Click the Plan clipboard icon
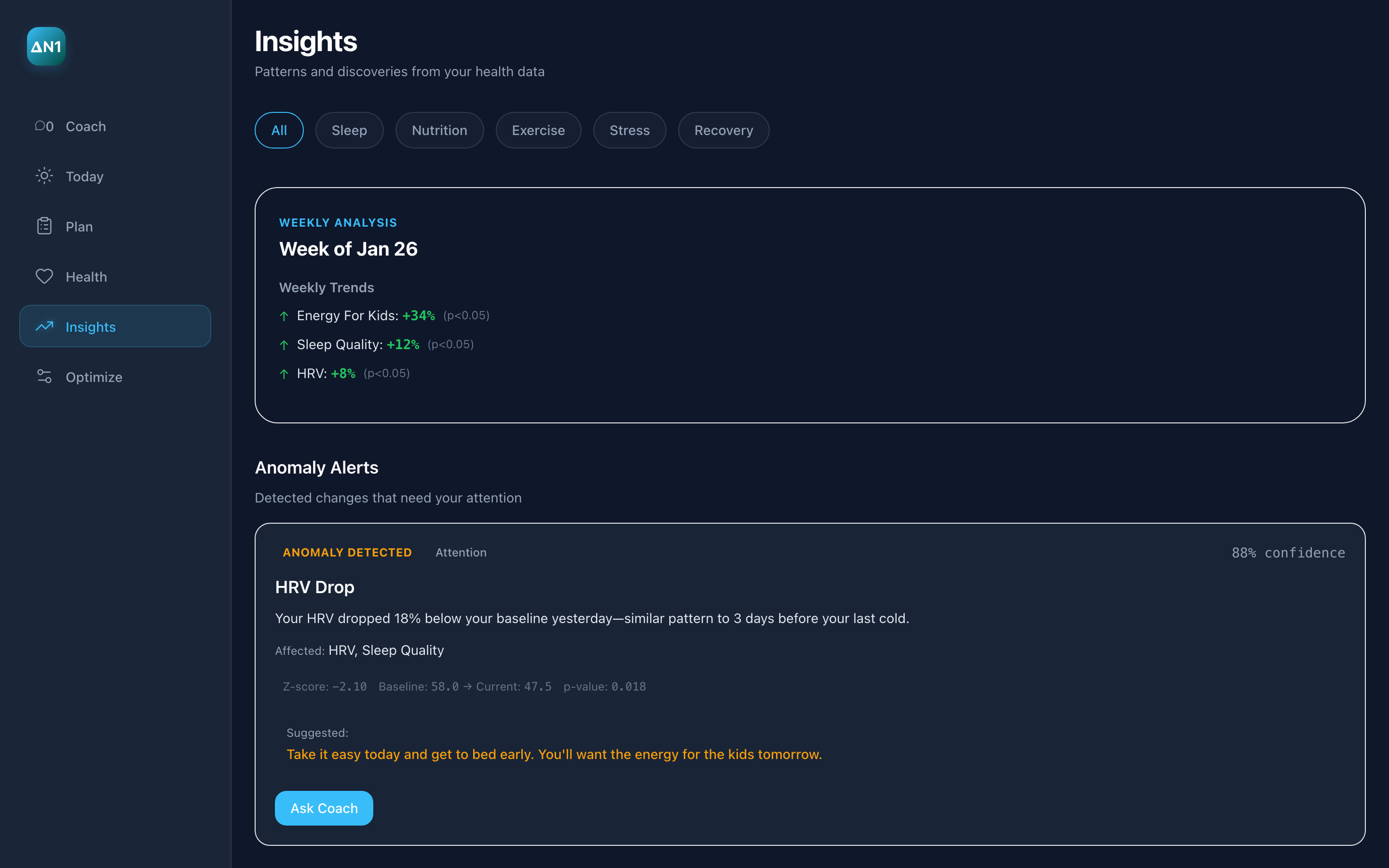Image resolution: width=1389 pixels, height=868 pixels. tap(44, 226)
